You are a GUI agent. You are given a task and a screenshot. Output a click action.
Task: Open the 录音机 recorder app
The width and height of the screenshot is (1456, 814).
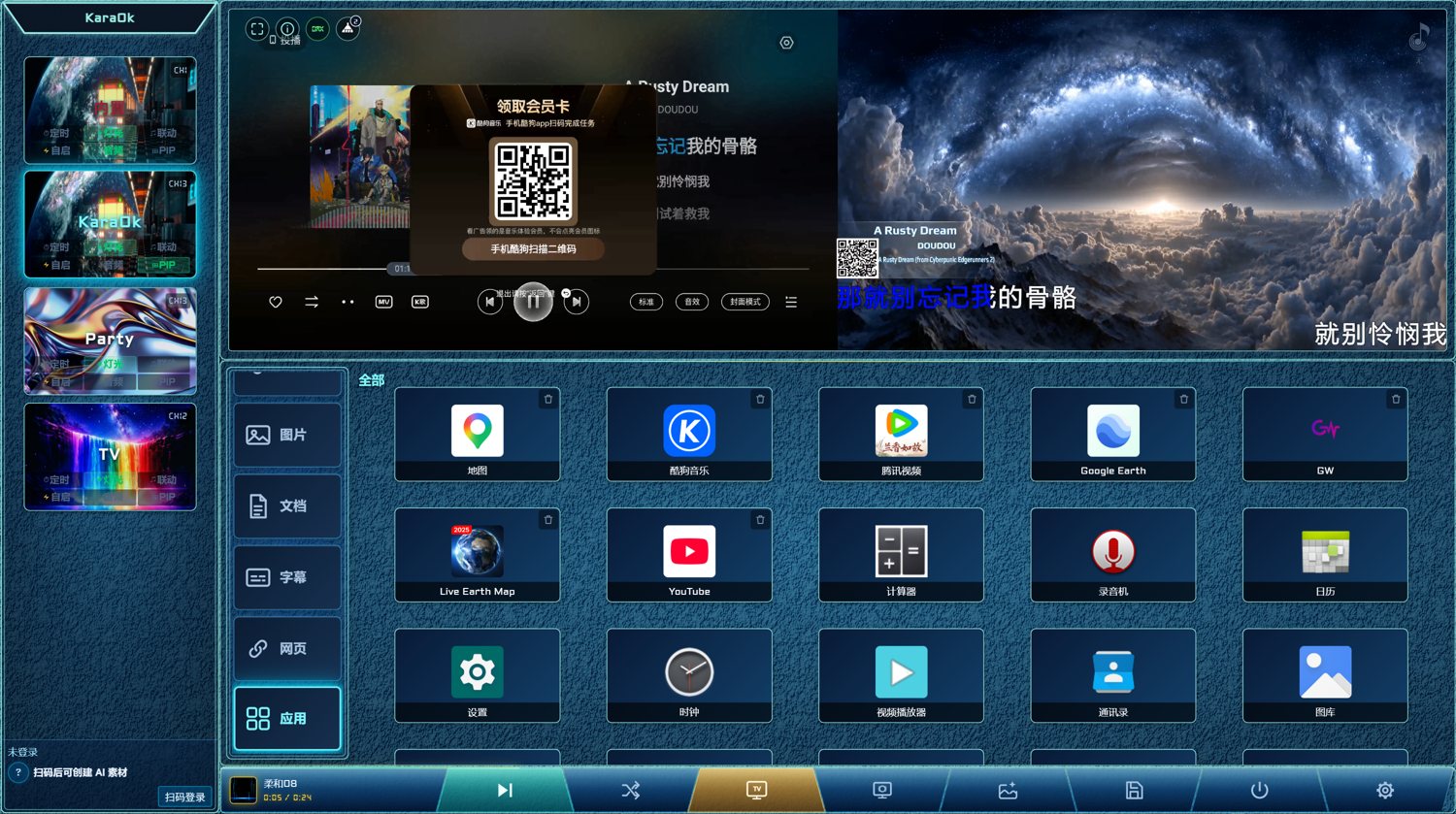(1113, 555)
